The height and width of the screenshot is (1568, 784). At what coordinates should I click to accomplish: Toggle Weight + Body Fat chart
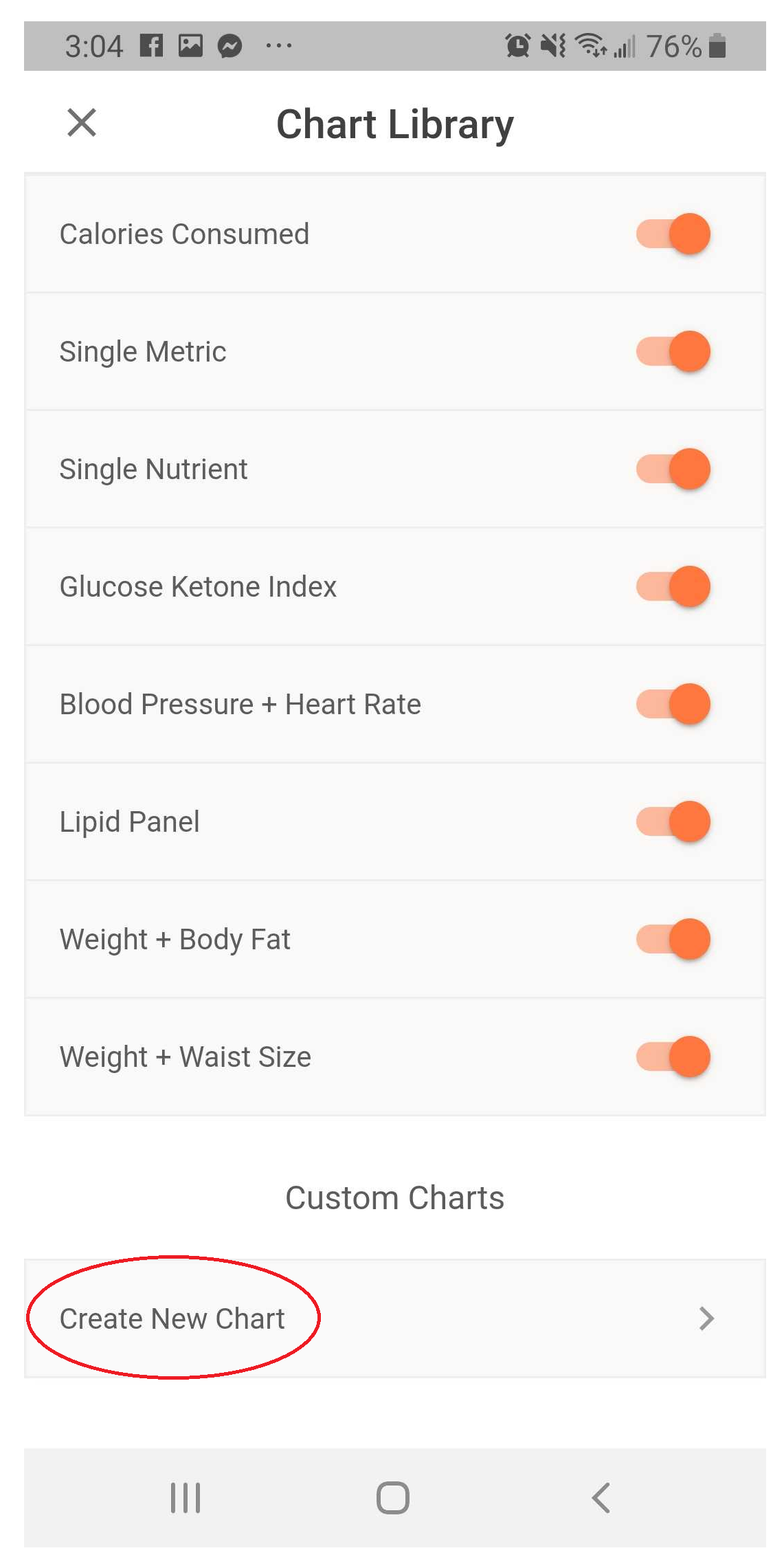point(673,939)
